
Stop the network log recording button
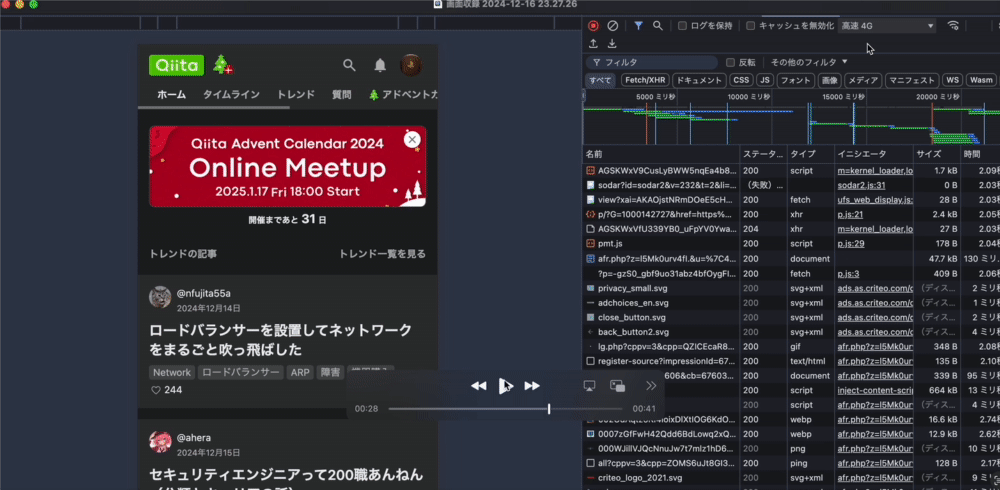[593, 26]
